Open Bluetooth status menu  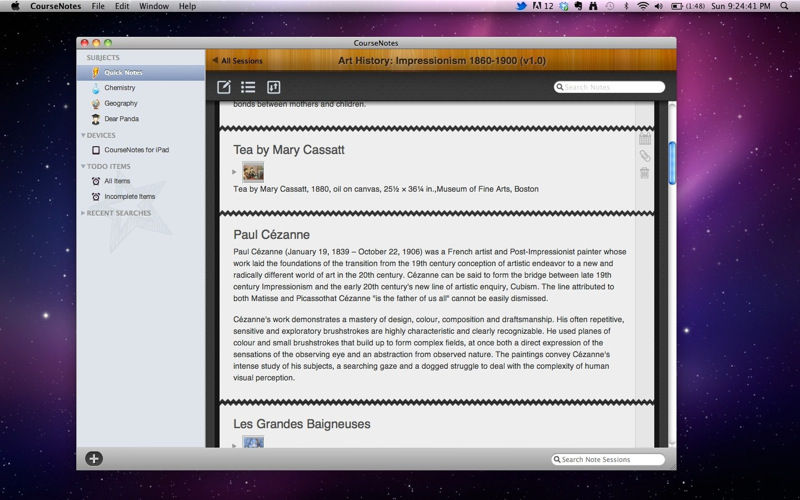(627, 6)
